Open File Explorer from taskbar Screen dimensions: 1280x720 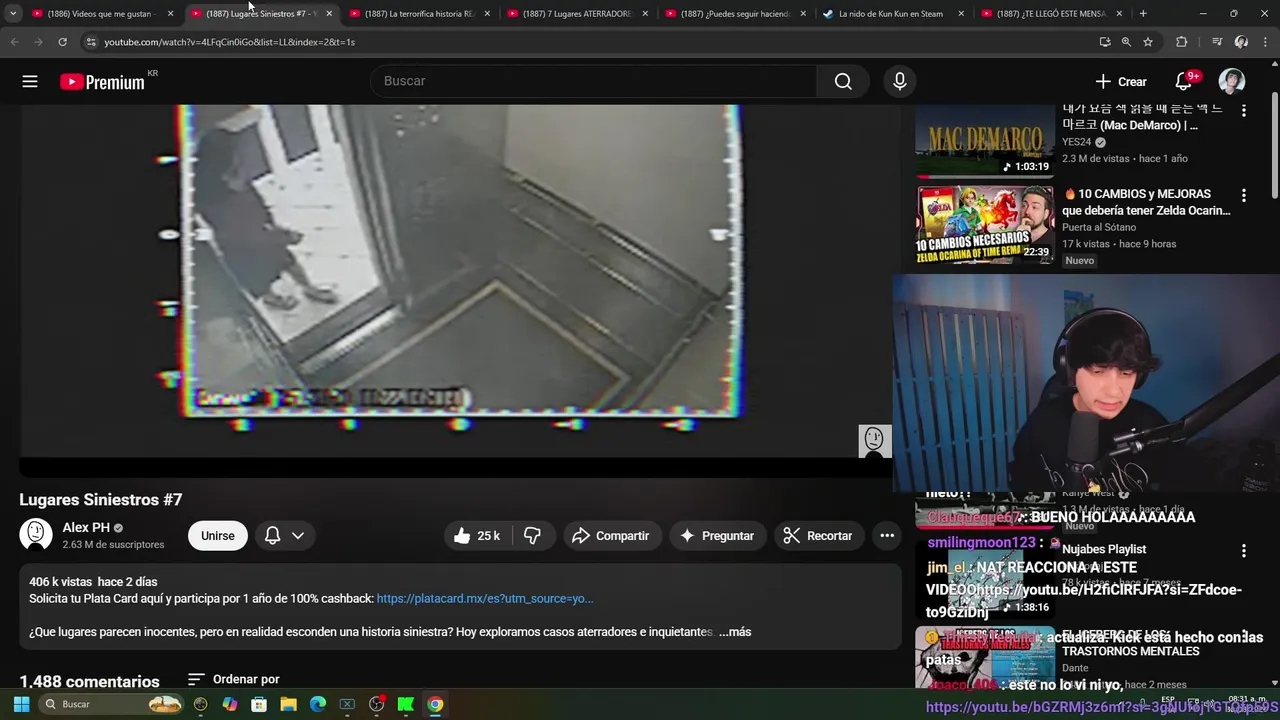288,704
